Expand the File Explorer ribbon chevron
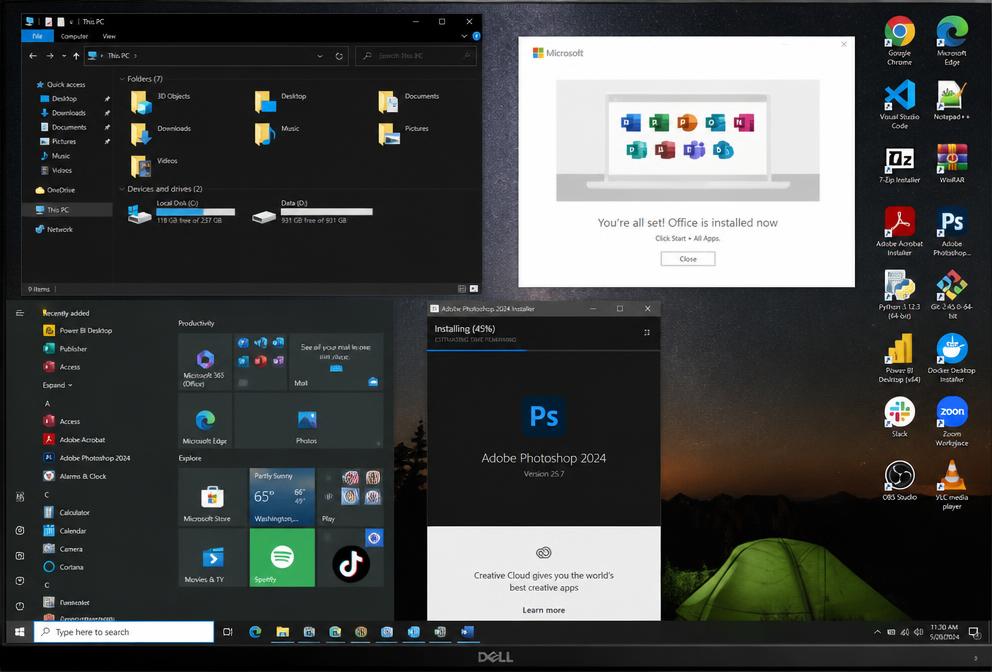Viewport: 992px width, 672px height. click(x=464, y=36)
